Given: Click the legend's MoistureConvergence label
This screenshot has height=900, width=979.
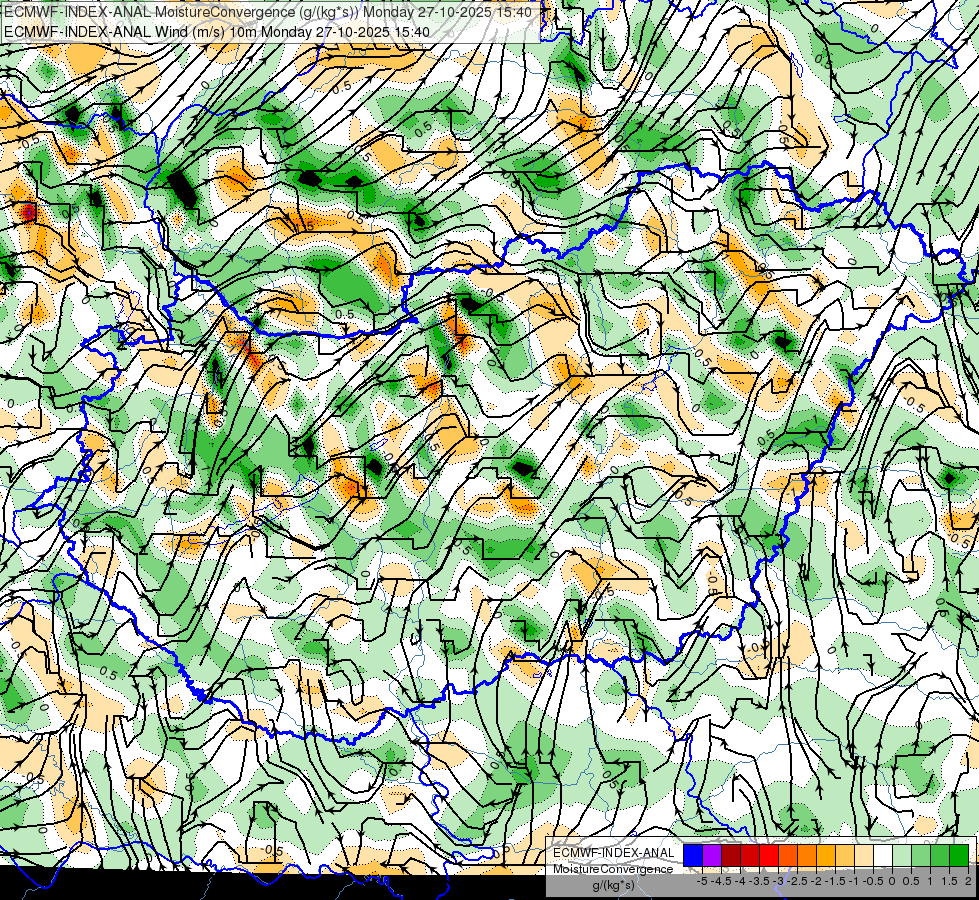Looking at the screenshot, I should click(x=613, y=869).
